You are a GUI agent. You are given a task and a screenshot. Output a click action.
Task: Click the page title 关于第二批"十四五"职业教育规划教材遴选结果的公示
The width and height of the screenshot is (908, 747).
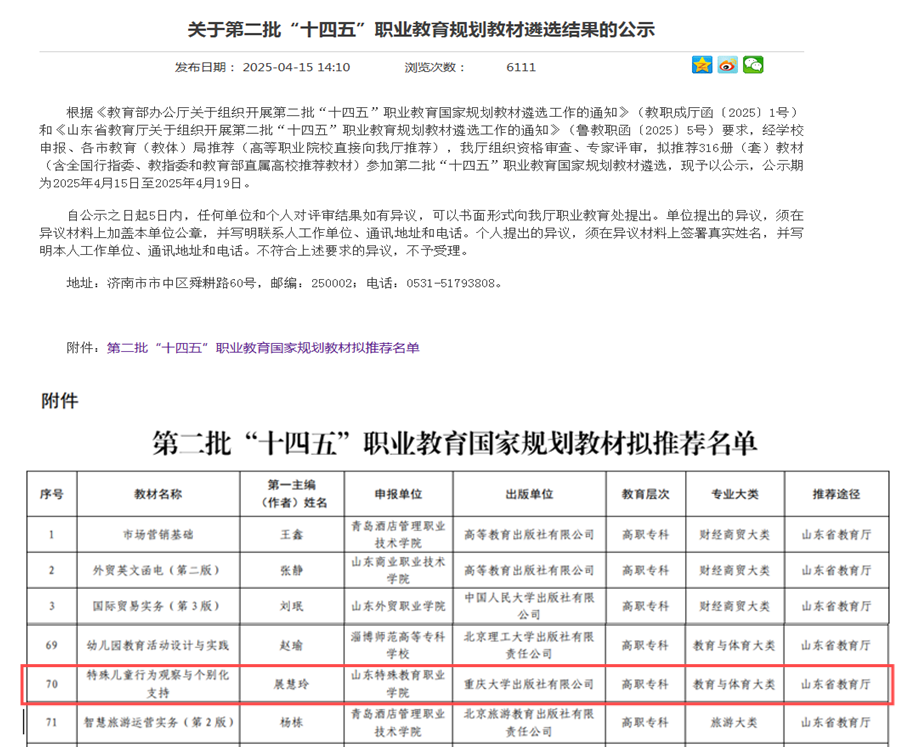tap(422, 28)
